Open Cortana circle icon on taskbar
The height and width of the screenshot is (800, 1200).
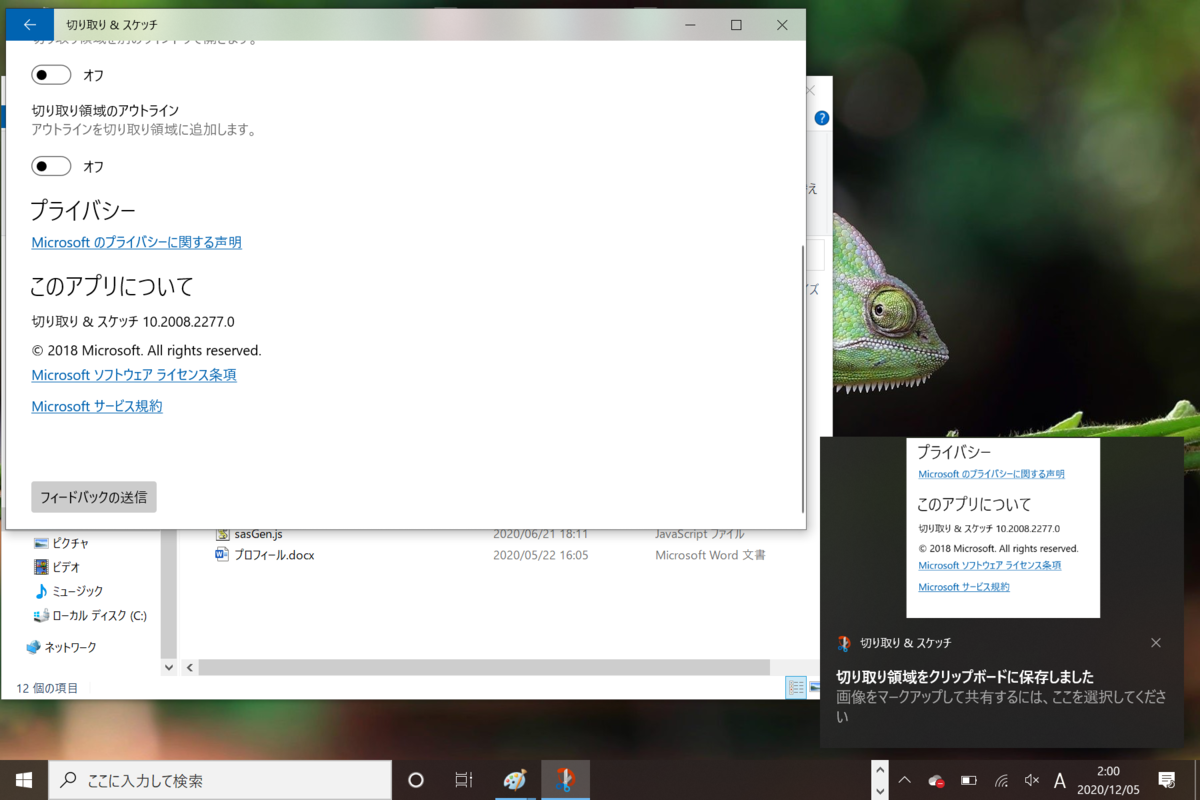pos(416,780)
